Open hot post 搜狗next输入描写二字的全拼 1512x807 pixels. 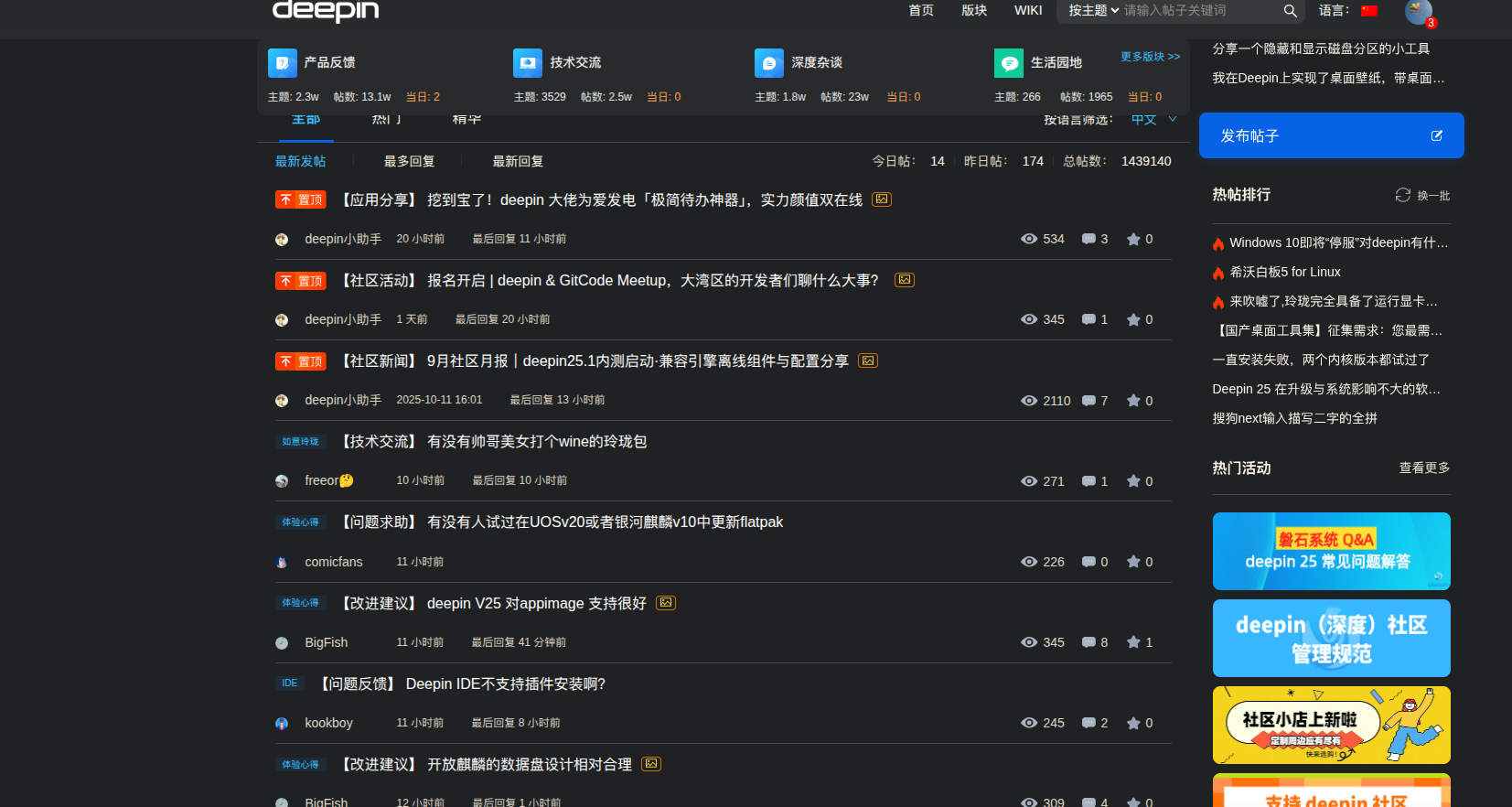click(1294, 418)
